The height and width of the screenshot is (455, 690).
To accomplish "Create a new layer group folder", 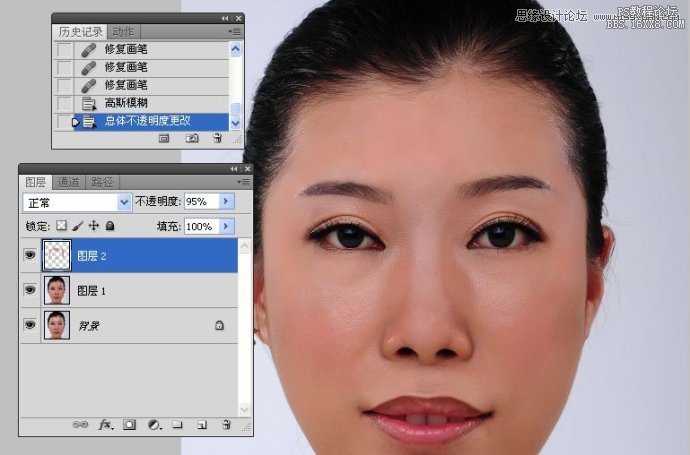I will (x=177, y=424).
